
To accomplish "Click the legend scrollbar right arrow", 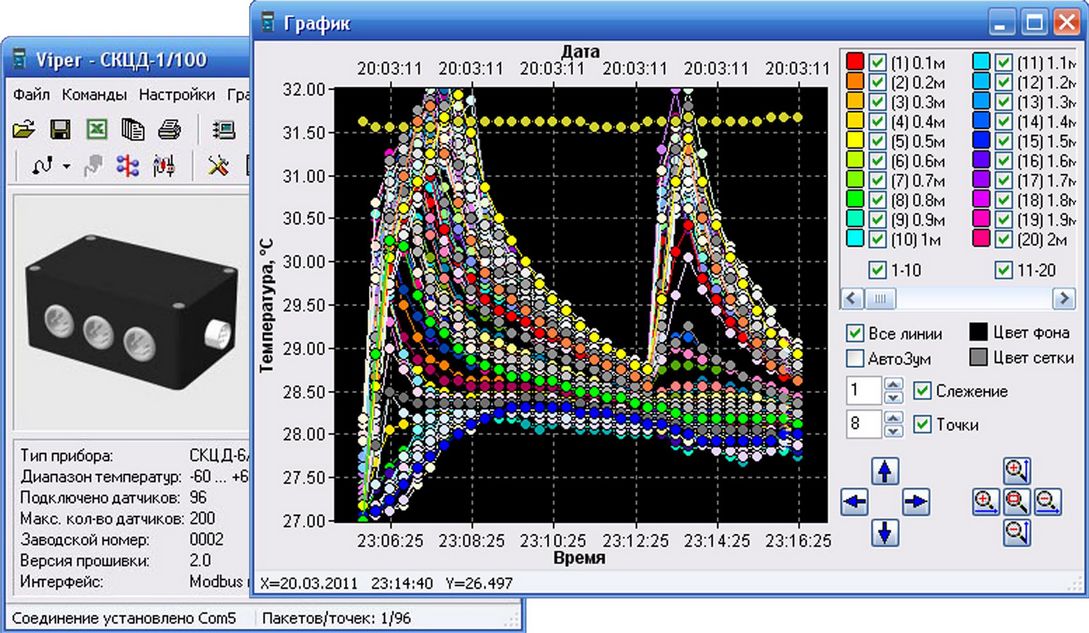I will pyautogui.click(x=1062, y=298).
